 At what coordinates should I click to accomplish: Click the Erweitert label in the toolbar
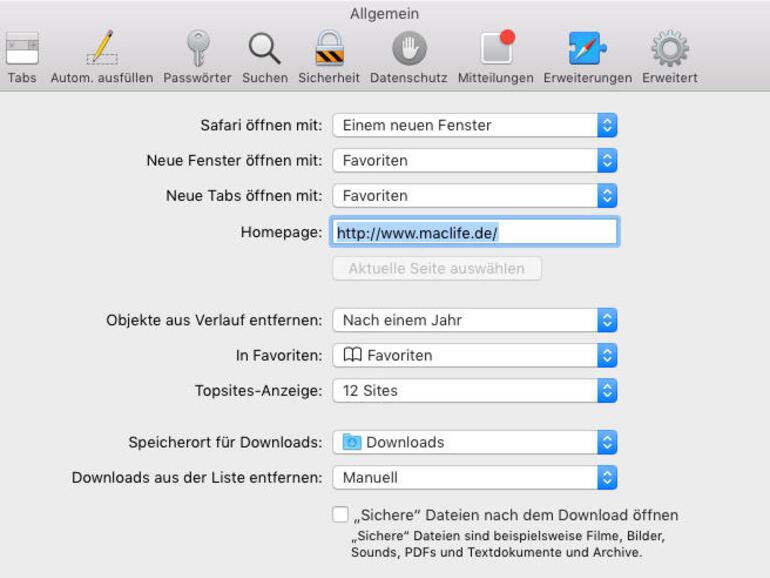670,78
